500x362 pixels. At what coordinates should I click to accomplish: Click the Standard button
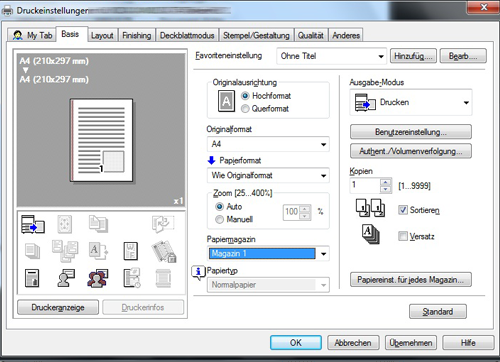438,312
